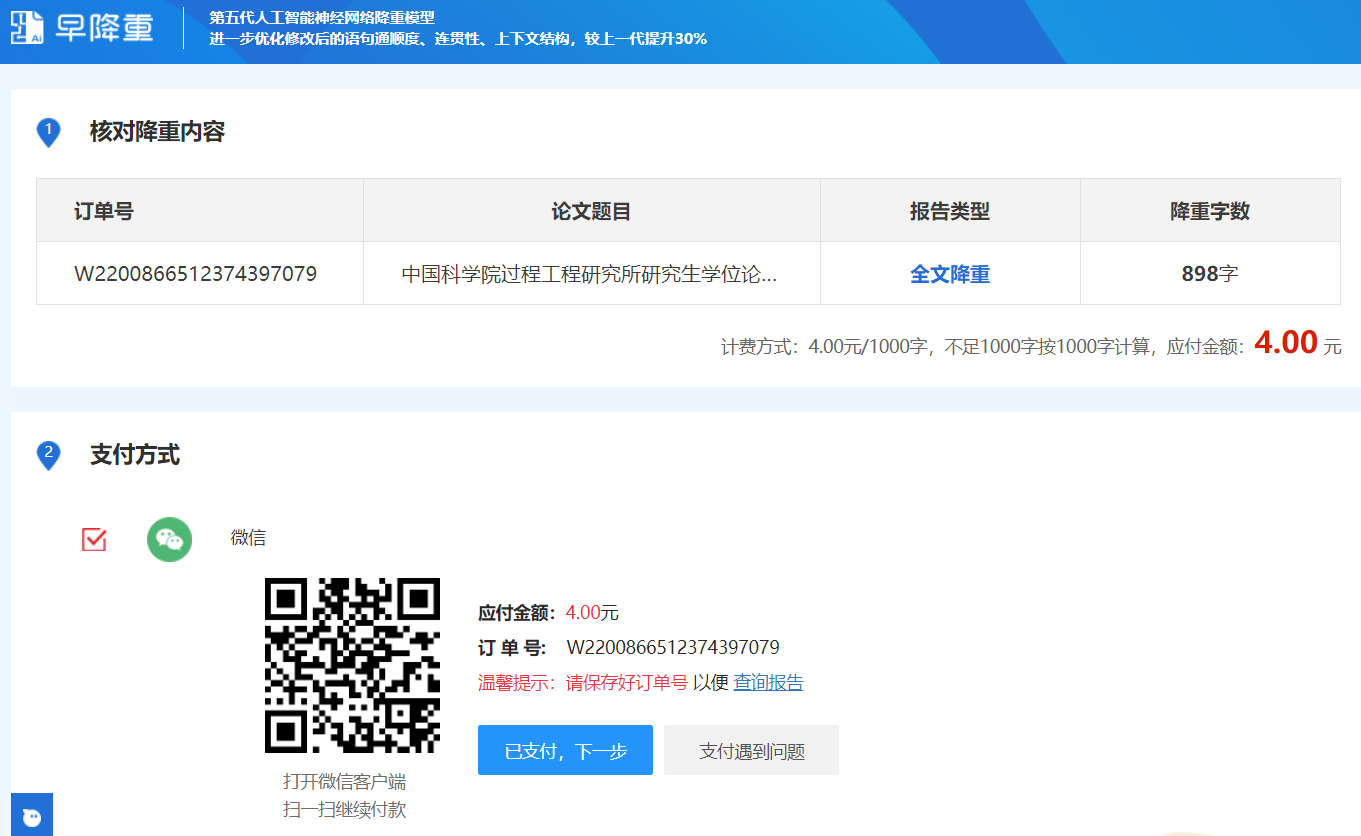Click the 打开微信客户端 instruction text
Viewport: 1361px width, 836px height.
click(345, 782)
